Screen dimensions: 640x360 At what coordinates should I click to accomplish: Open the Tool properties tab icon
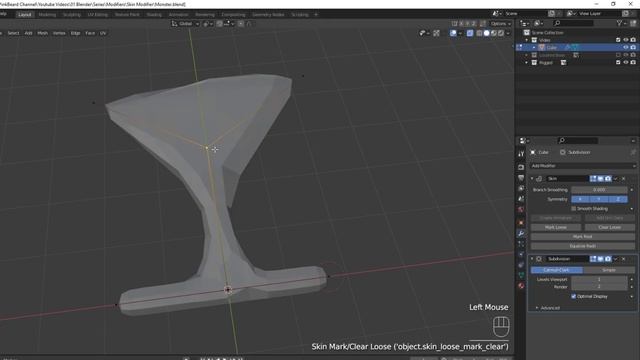521,154
